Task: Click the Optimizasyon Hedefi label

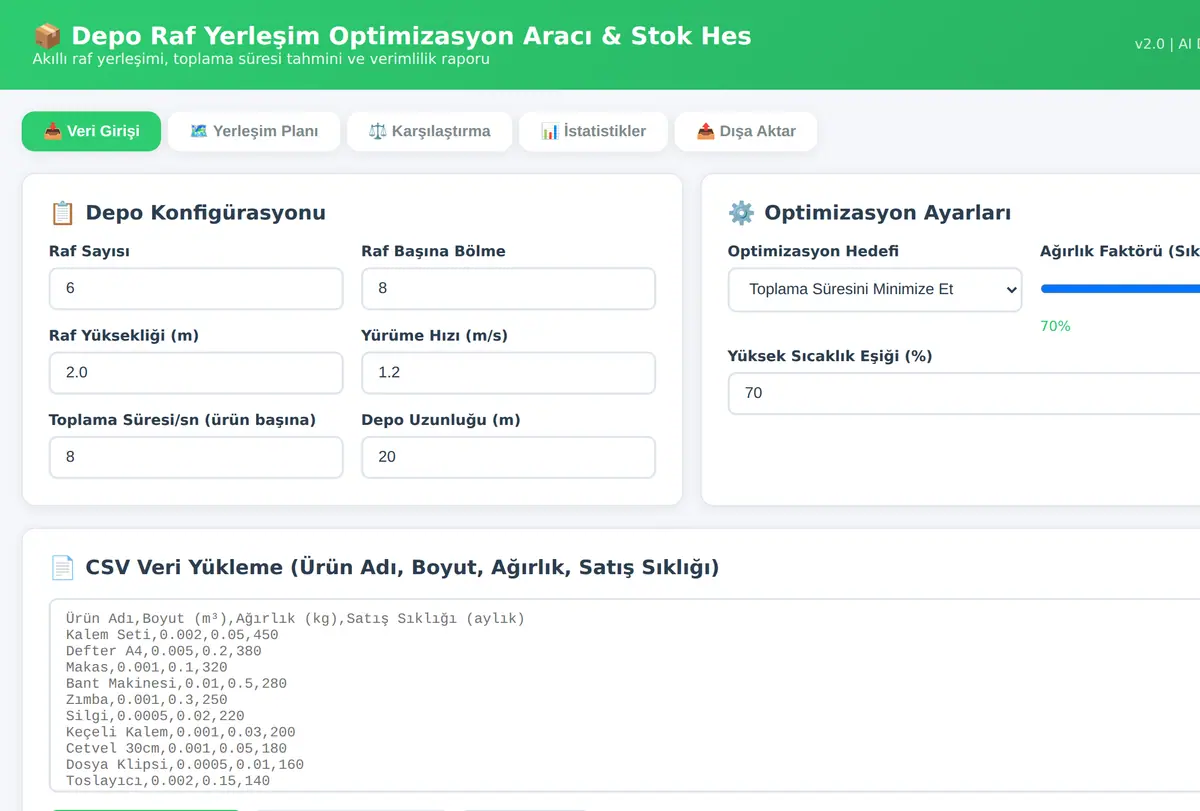Action: click(x=813, y=251)
